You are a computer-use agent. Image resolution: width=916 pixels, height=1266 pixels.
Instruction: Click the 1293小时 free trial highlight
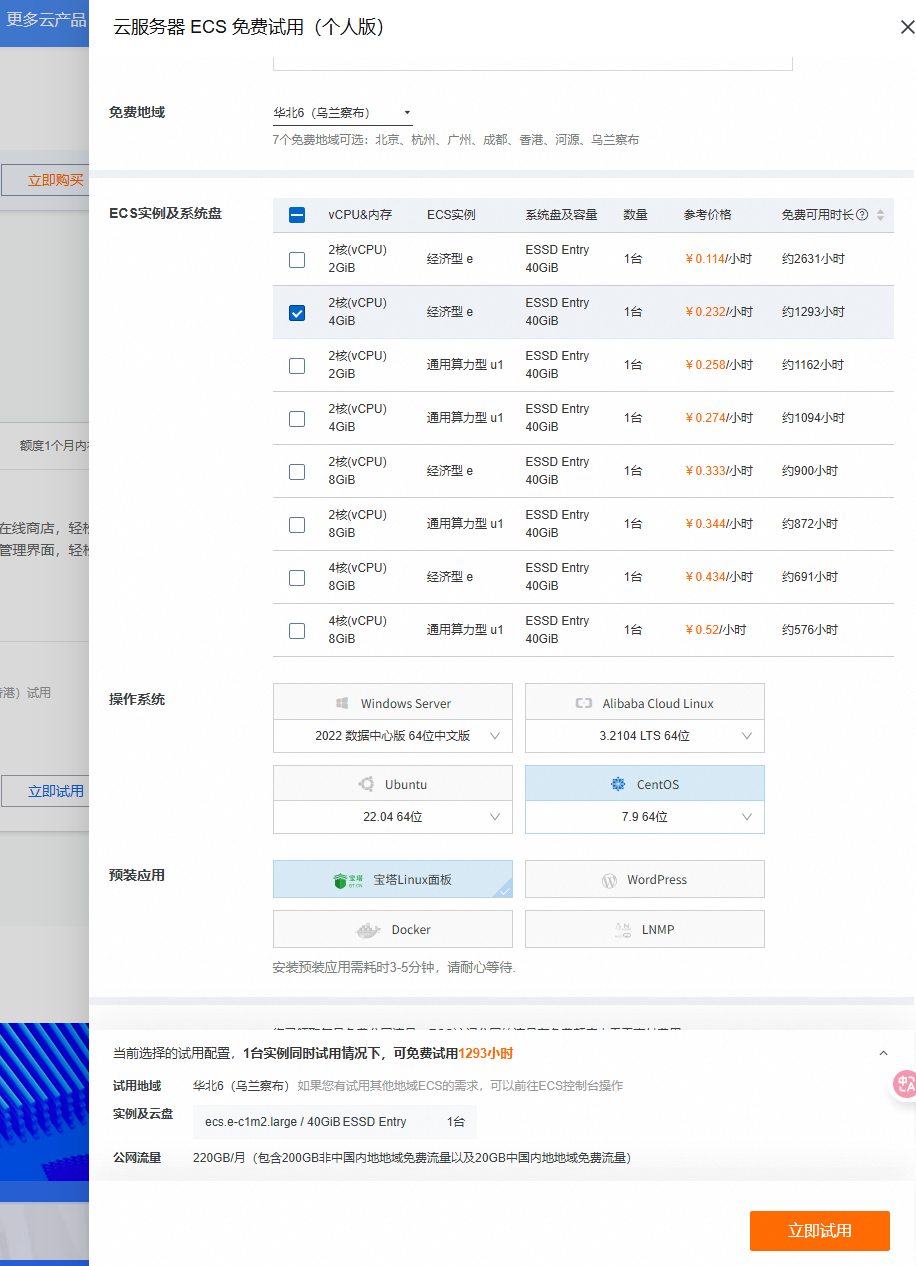[x=486, y=1053]
